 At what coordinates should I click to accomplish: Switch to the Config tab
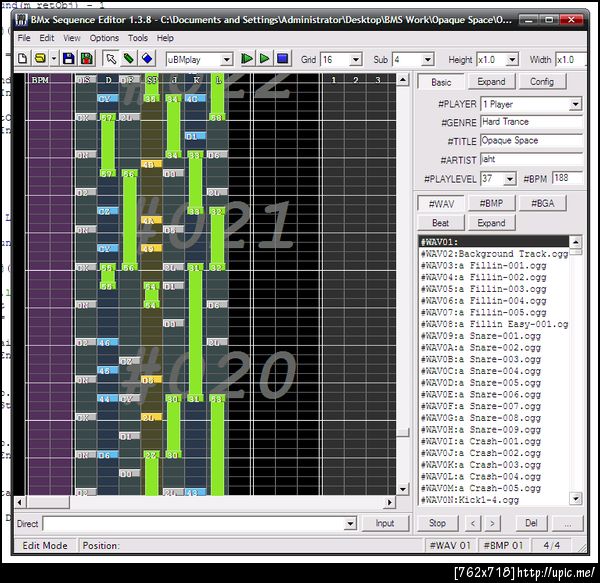542,82
